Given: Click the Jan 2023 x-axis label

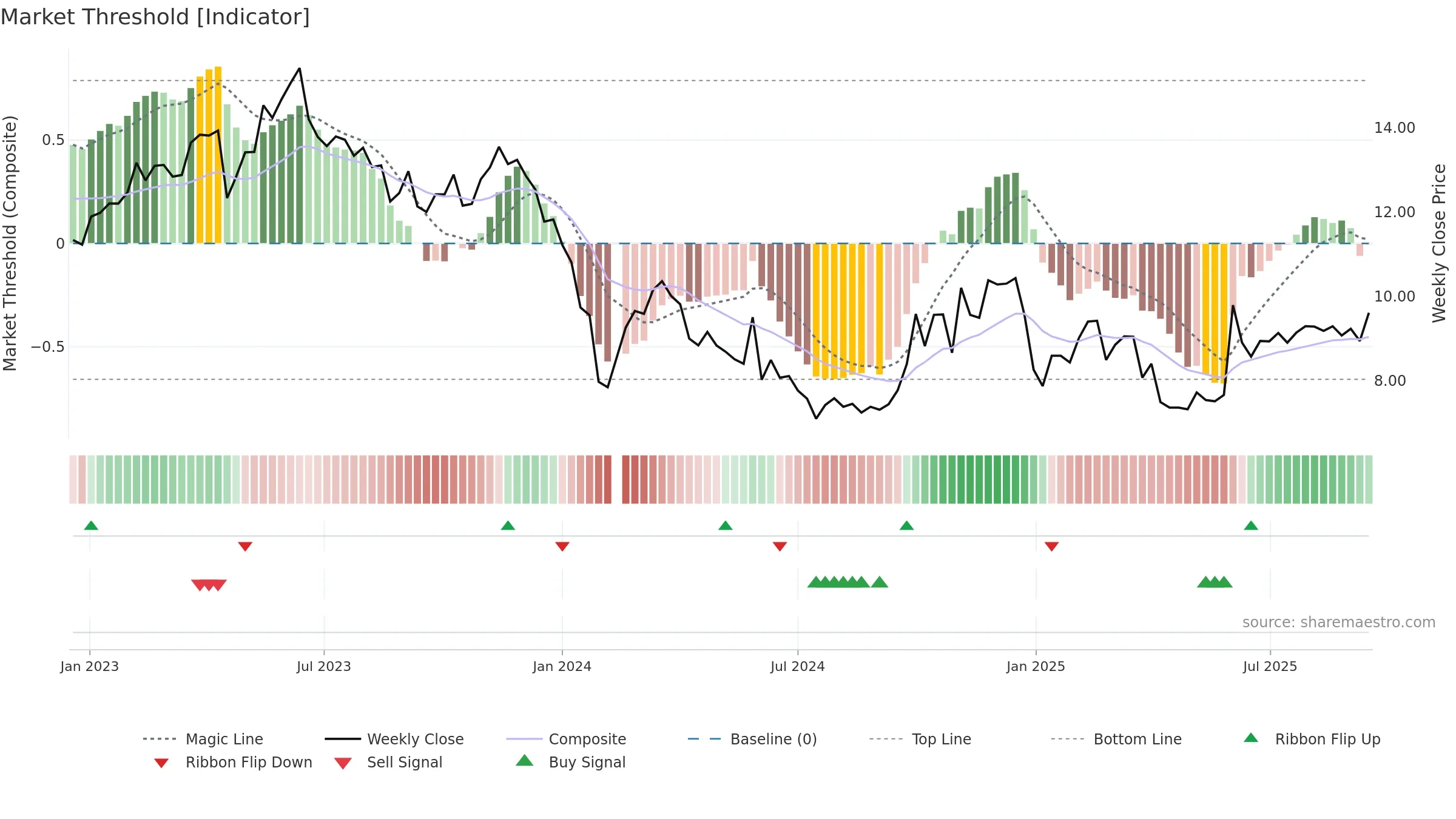Looking at the screenshot, I should [90, 666].
